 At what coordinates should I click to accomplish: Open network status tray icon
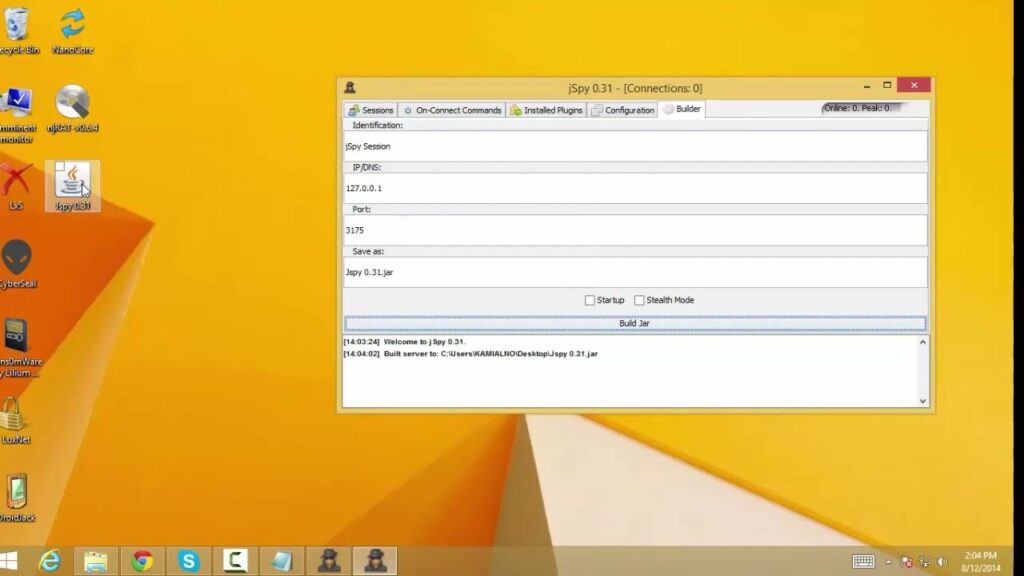click(924, 562)
